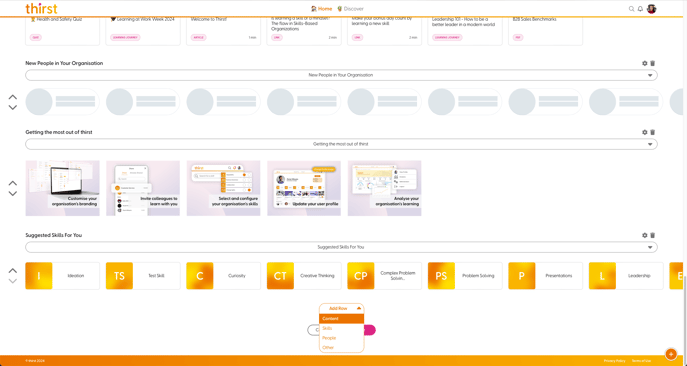Open Welcome to Thirst article card
This screenshot has height=366, width=687.
click(x=223, y=31)
